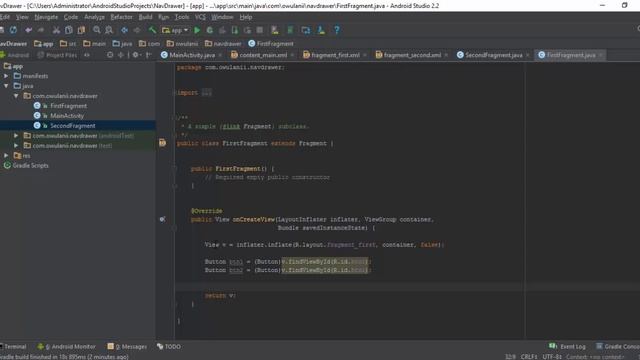Image resolution: width=640 pixels, height=360 pixels.
Task: Close the MainActivity.java tab
Action: tap(220, 55)
